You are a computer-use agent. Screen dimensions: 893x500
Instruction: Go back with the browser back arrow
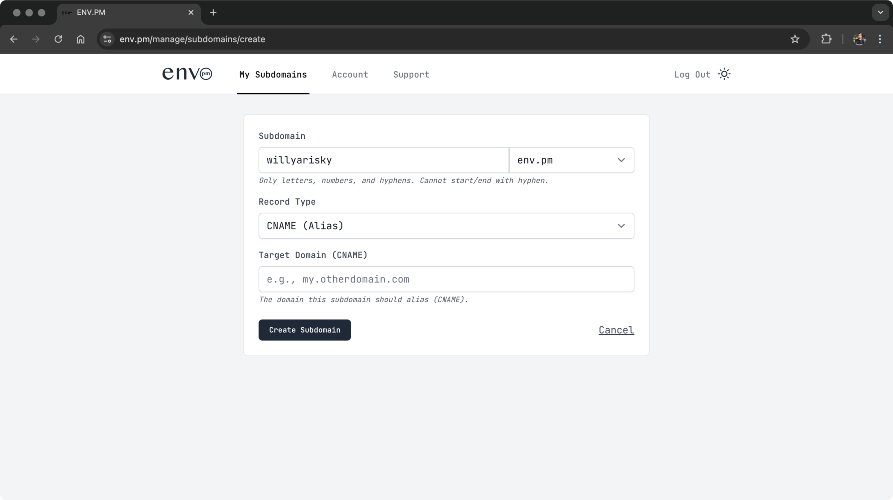pyautogui.click(x=14, y=39)
